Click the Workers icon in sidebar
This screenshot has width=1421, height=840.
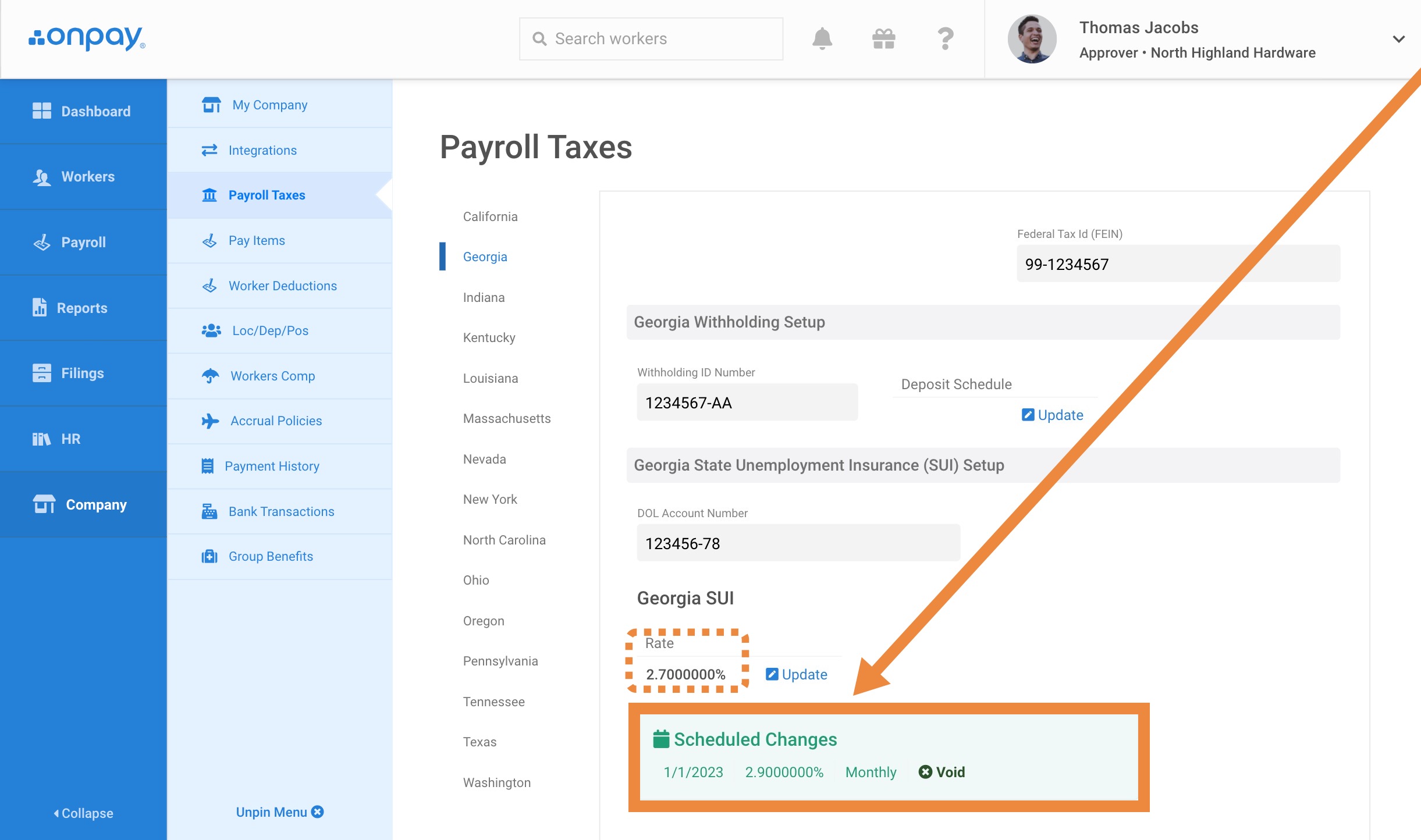(41, 176)
